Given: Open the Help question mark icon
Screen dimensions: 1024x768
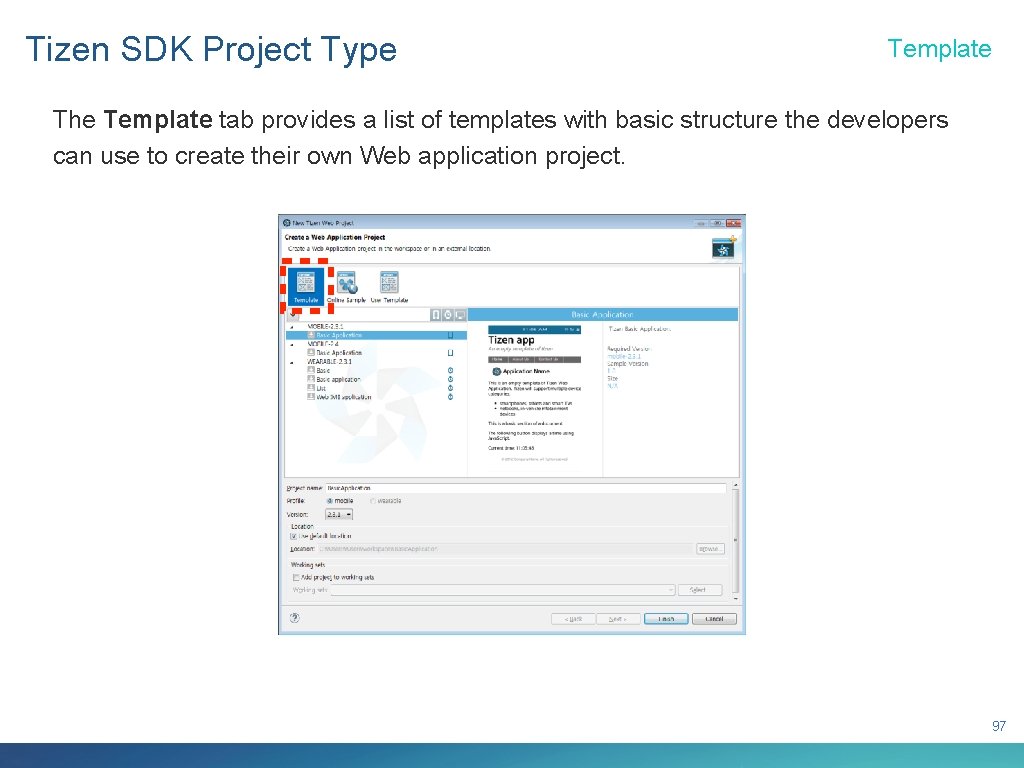Looking at the screenshot, I should 295,617.
